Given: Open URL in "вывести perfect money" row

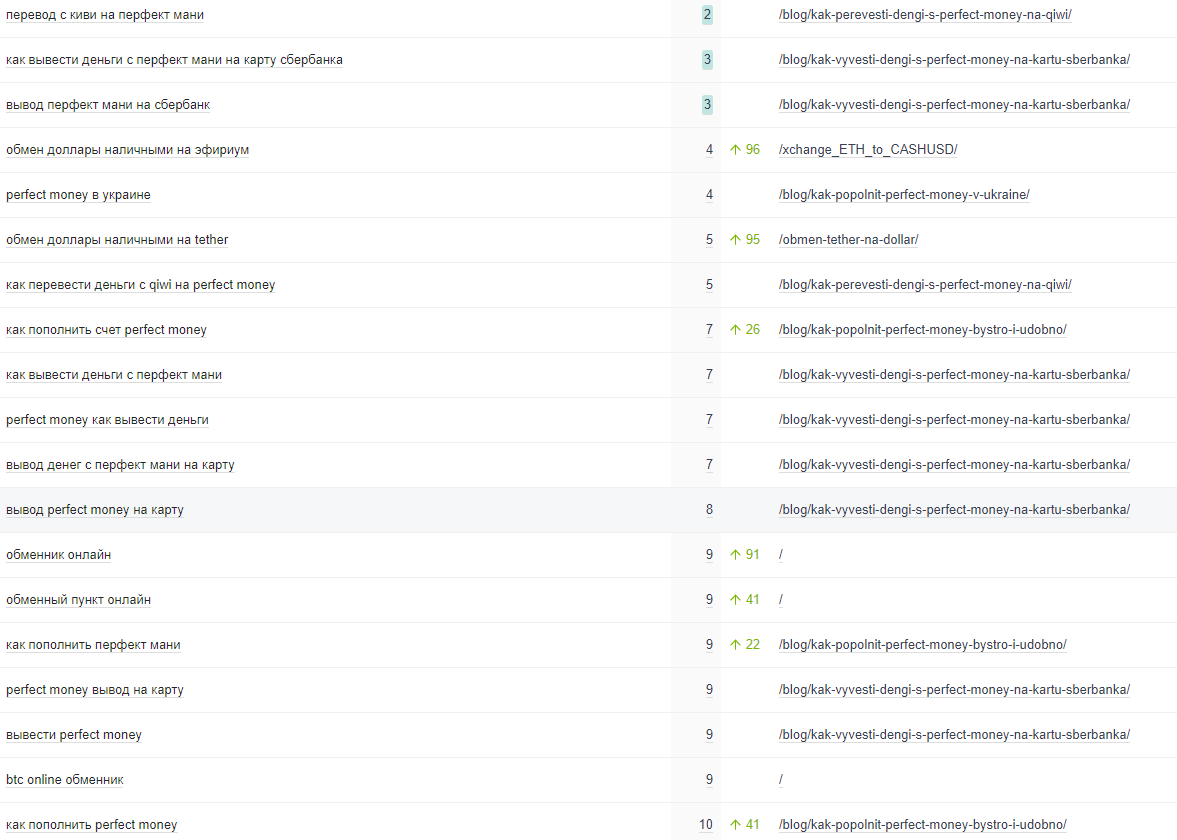Looking at the screenshot, I should (x=954, y=736).
